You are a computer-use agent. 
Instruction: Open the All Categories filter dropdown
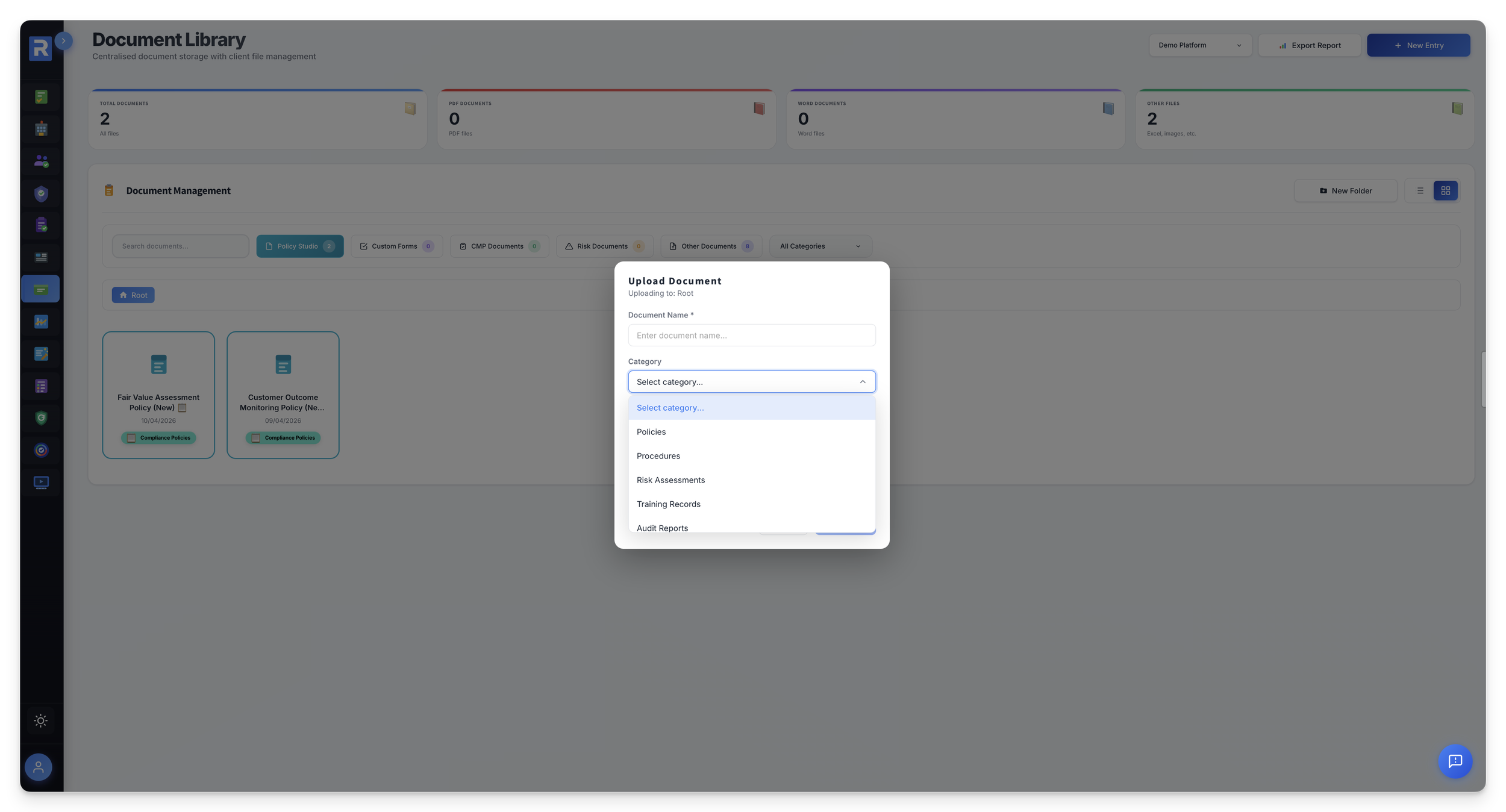point(820,246)
